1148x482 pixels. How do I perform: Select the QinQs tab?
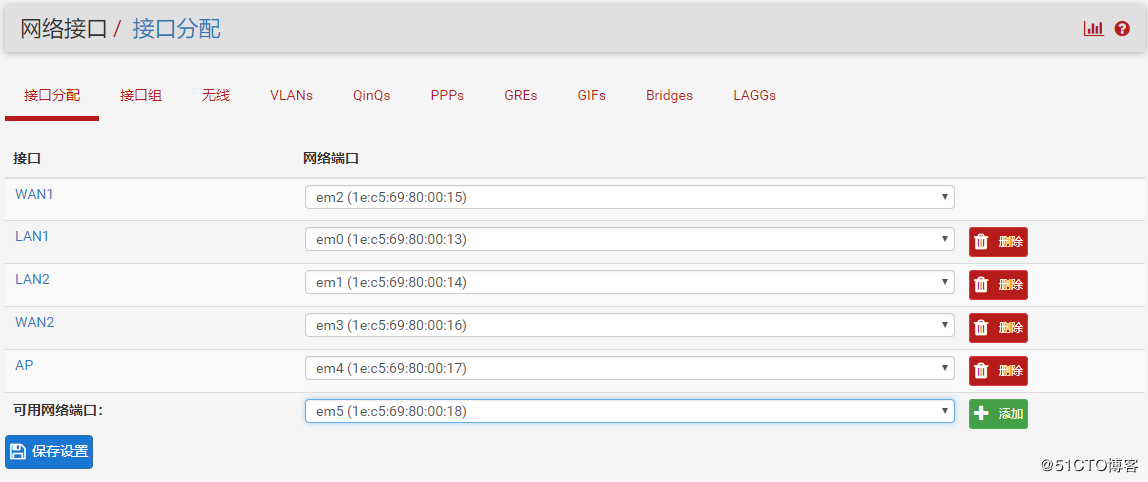[x=371, y=96]
